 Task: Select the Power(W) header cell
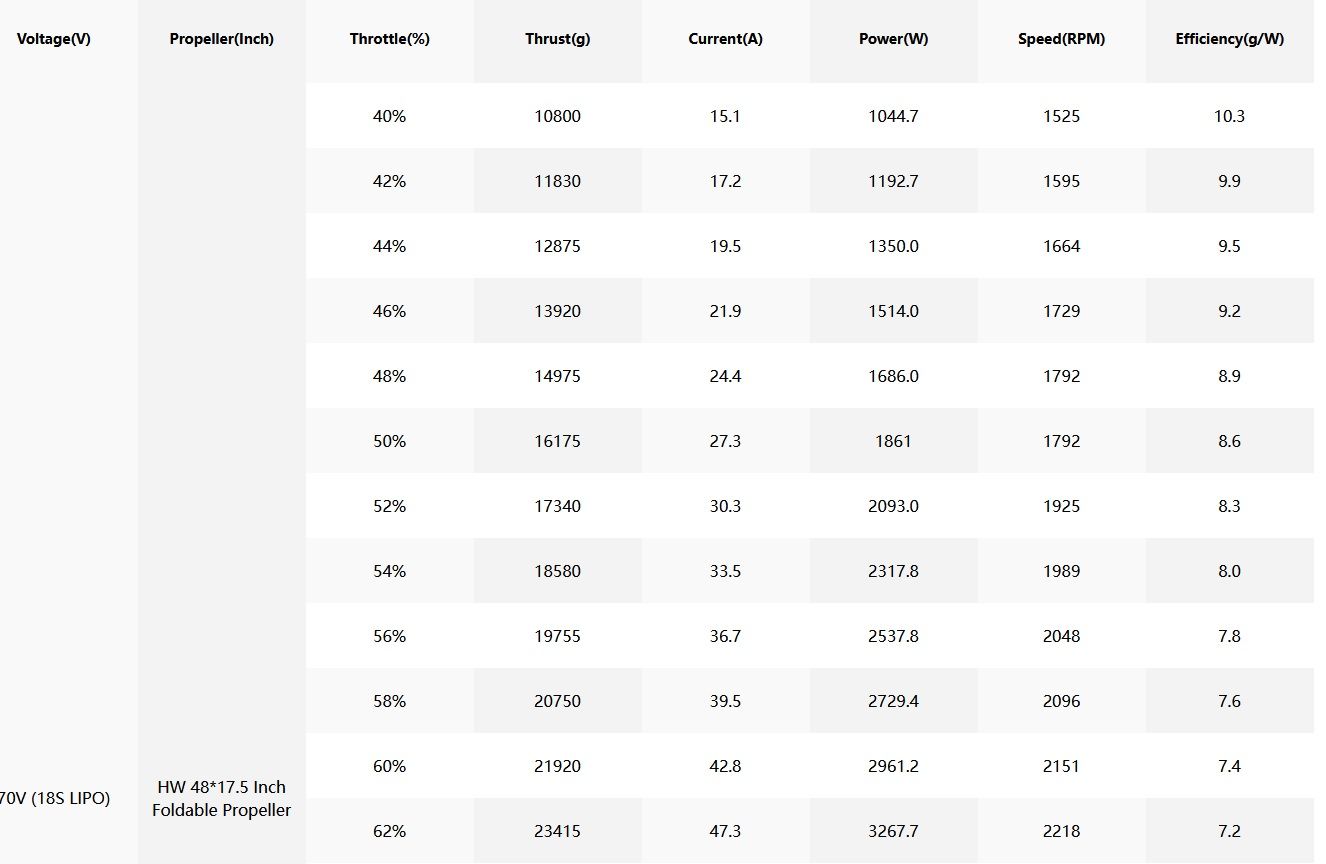(894, 40)
